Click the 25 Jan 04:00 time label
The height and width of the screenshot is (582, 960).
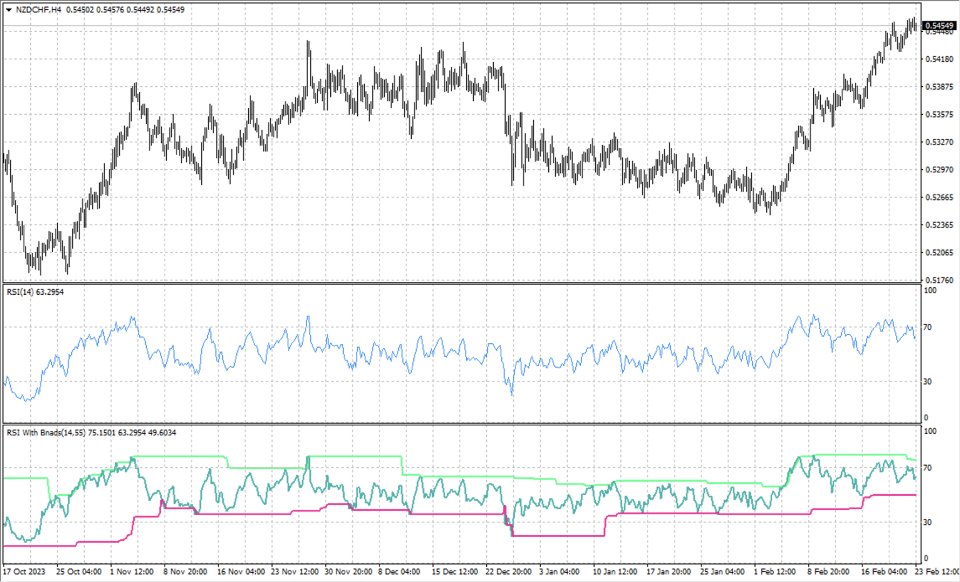(724, 571)
